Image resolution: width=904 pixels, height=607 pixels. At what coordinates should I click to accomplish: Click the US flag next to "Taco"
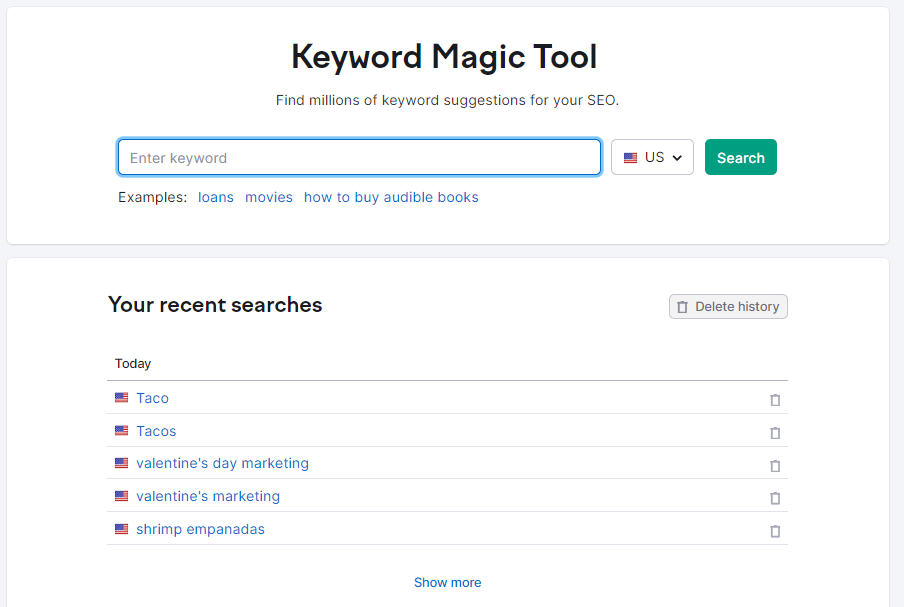click(121, 398)
